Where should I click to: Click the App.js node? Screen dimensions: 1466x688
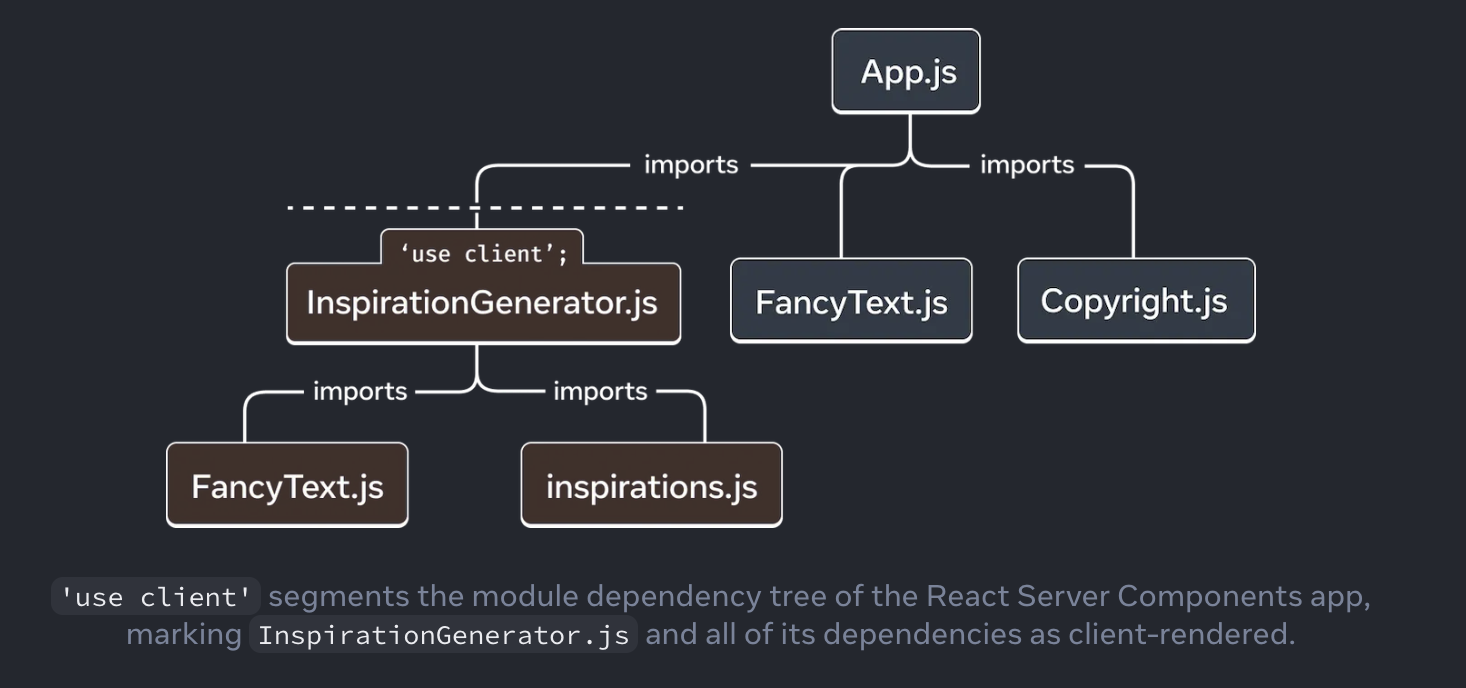tap(904, 70)
